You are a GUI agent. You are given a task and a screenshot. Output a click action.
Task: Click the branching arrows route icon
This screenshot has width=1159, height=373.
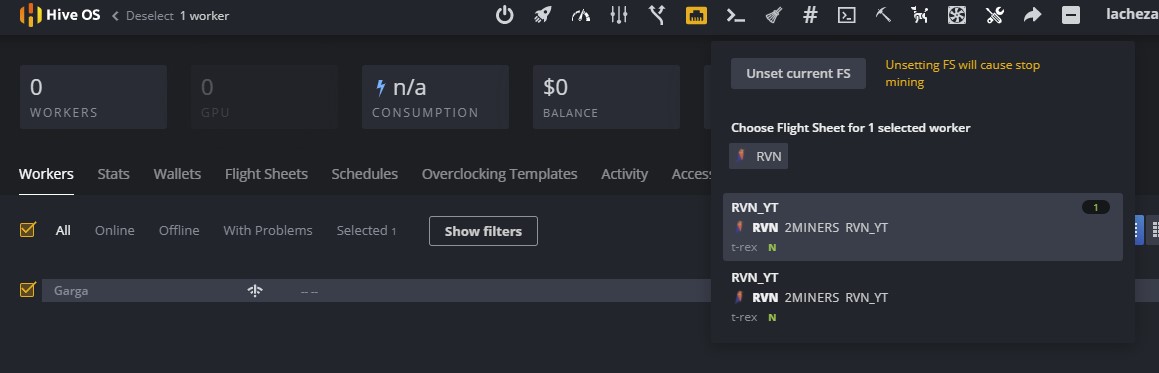(x=657, y=15)
